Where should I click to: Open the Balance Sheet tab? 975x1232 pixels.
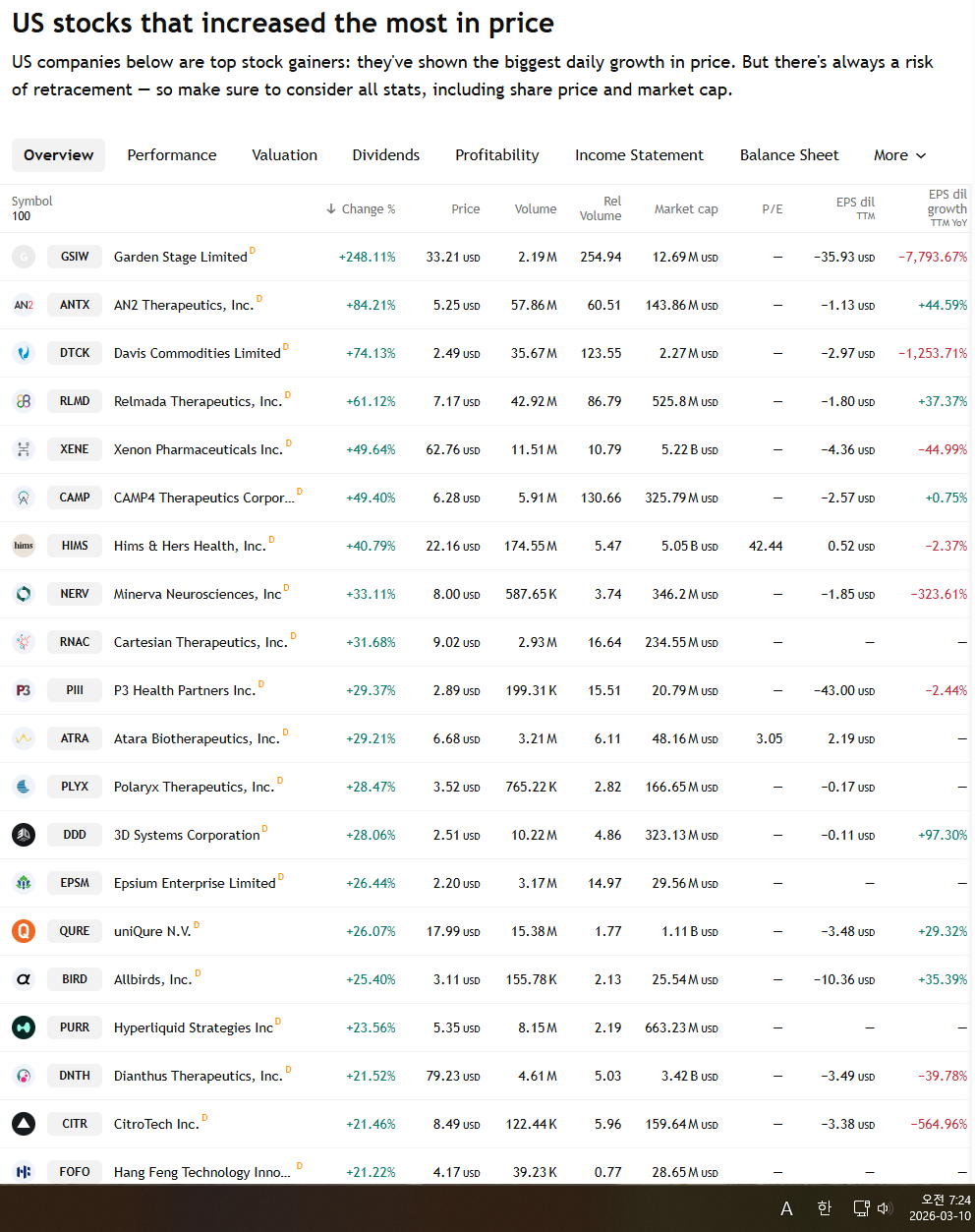pyautogui.click(x=789, y=155)
